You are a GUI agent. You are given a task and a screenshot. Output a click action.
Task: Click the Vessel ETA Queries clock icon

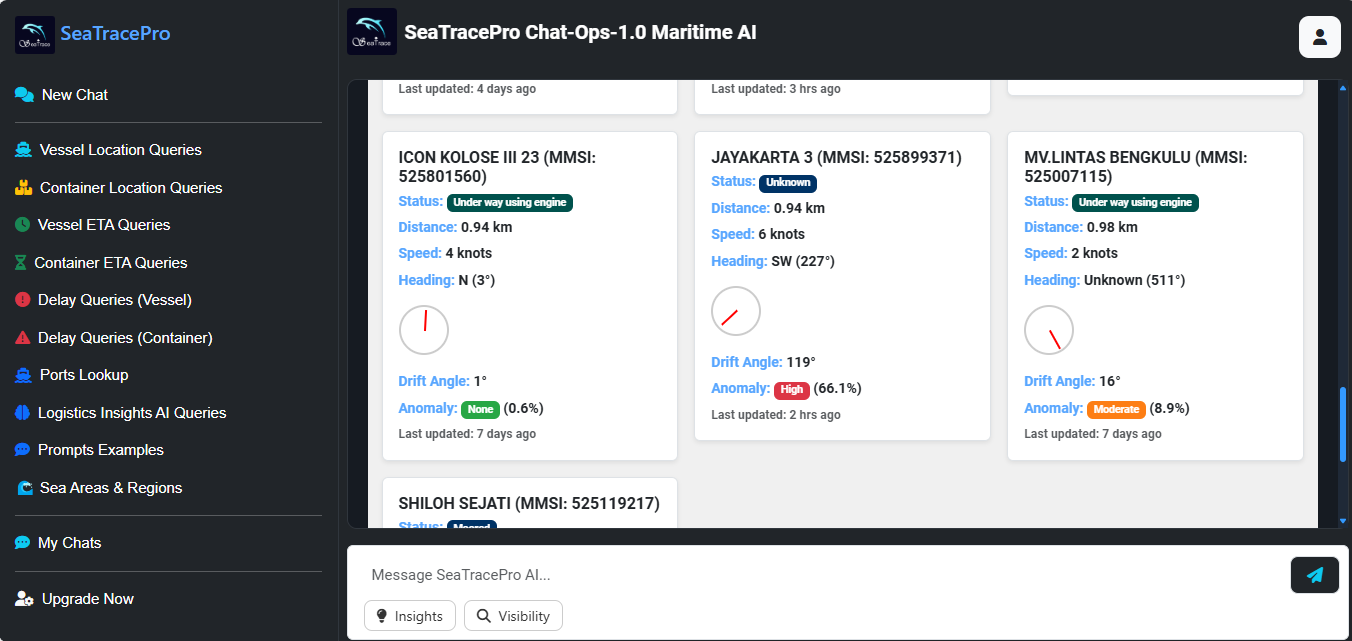pyautogui.click(x=22, y=225)
